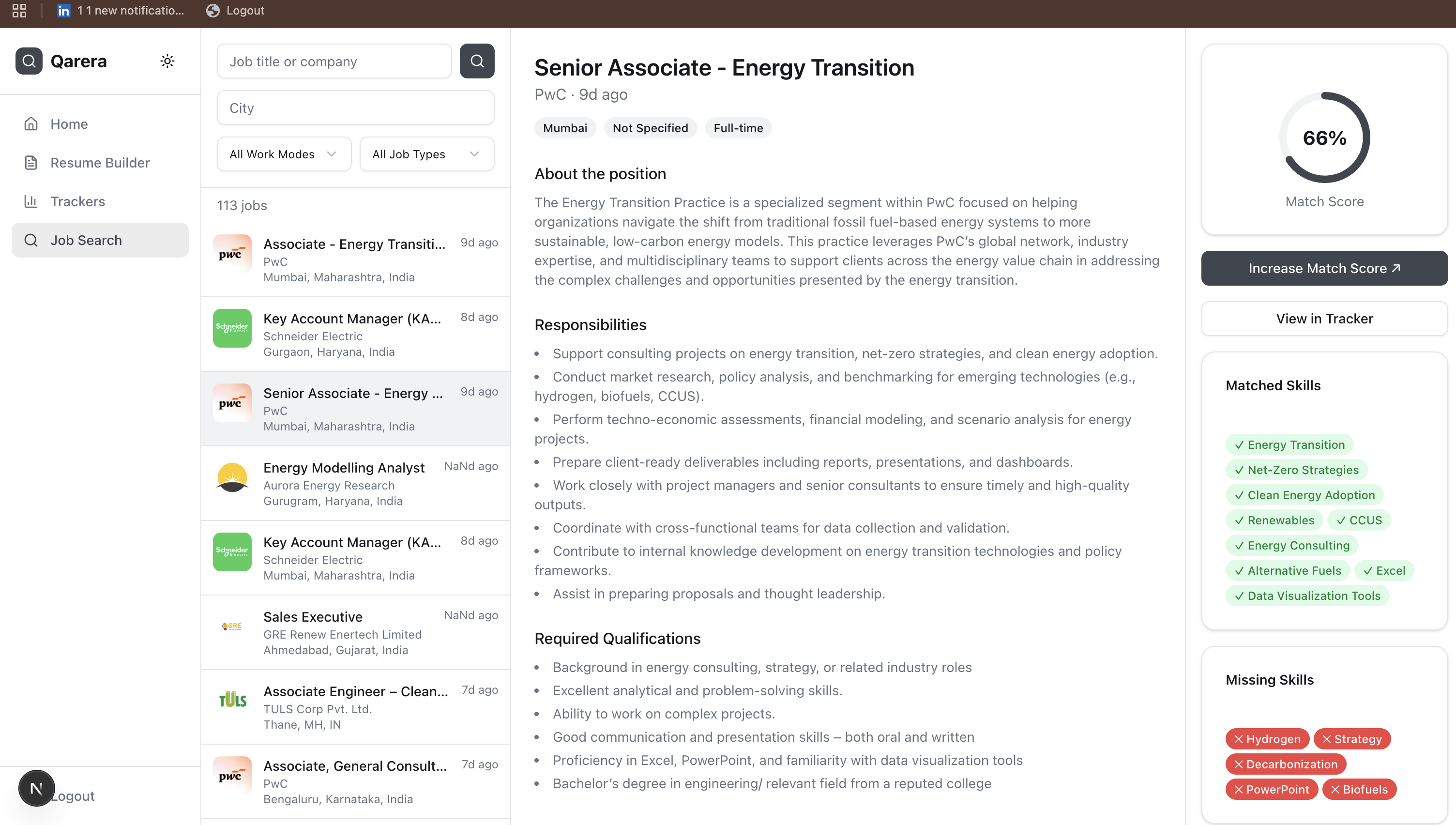Click the TULS Corp company logo
The width and height of the screenshot is (1456, 825).
(x=232, y=701)
